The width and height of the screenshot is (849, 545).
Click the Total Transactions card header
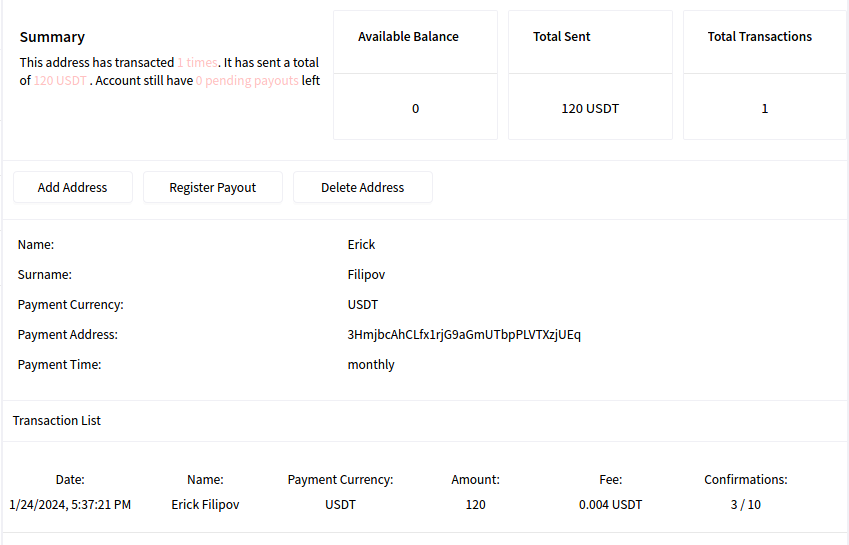[x=759, y=37]
